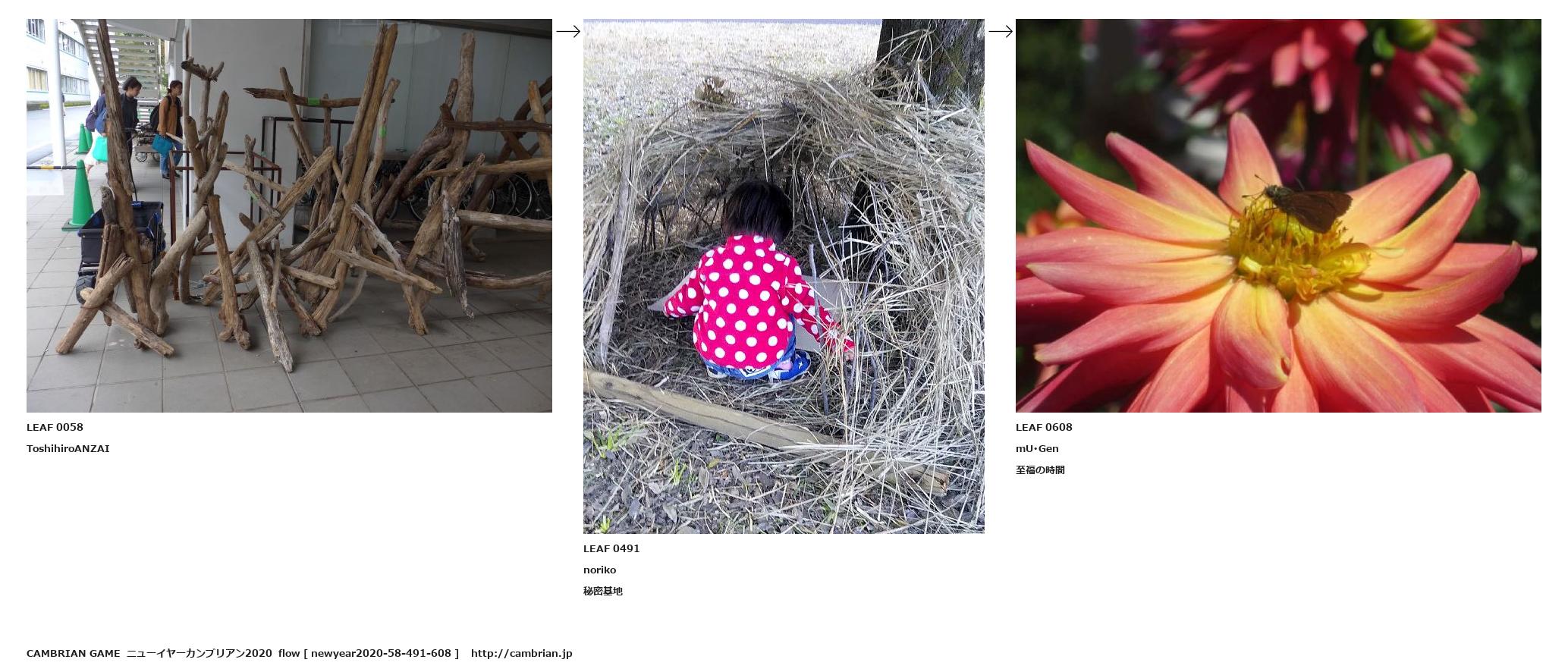The image size is (1568, 672).
Task: Click author name ToshihiroANZAI
Action: [x=68, y=448]
